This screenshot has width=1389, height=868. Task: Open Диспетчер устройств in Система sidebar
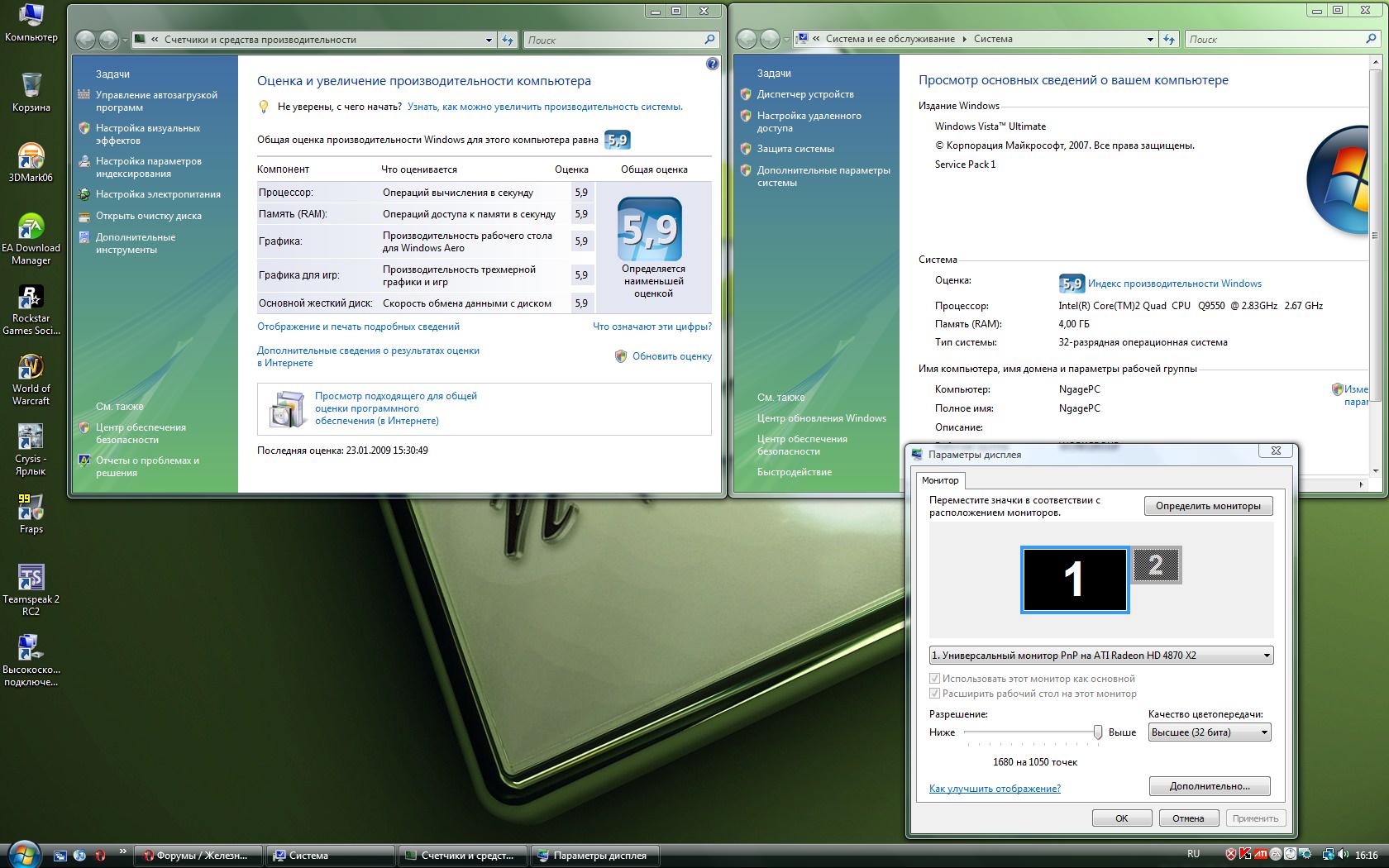(805, 94)
